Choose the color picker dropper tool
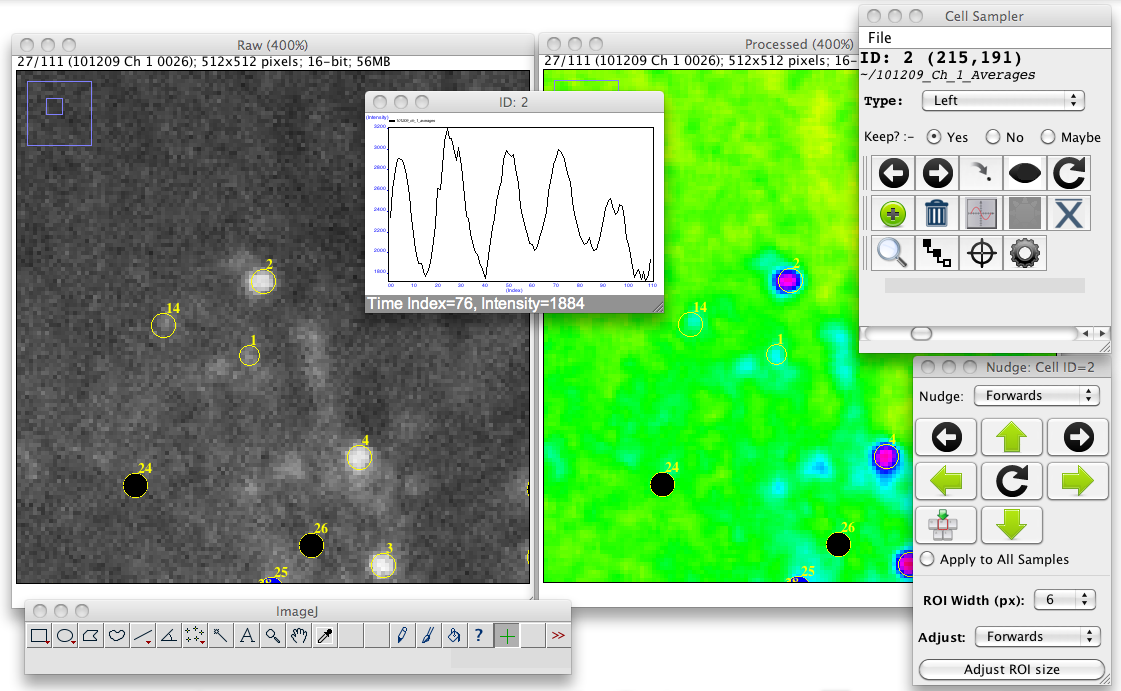The width and height of the screenshot is (1121, 691). tap(324, 635)
